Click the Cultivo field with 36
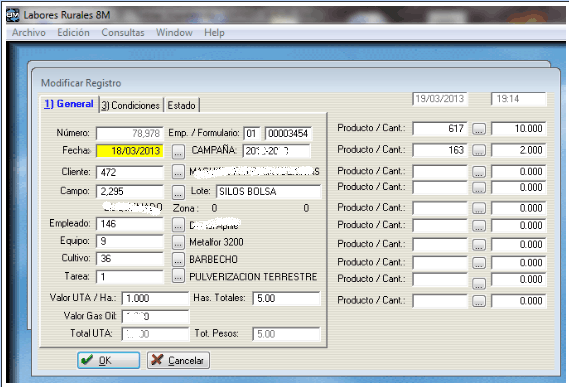This screenshot has width=569, height=387. click(130, 259)
